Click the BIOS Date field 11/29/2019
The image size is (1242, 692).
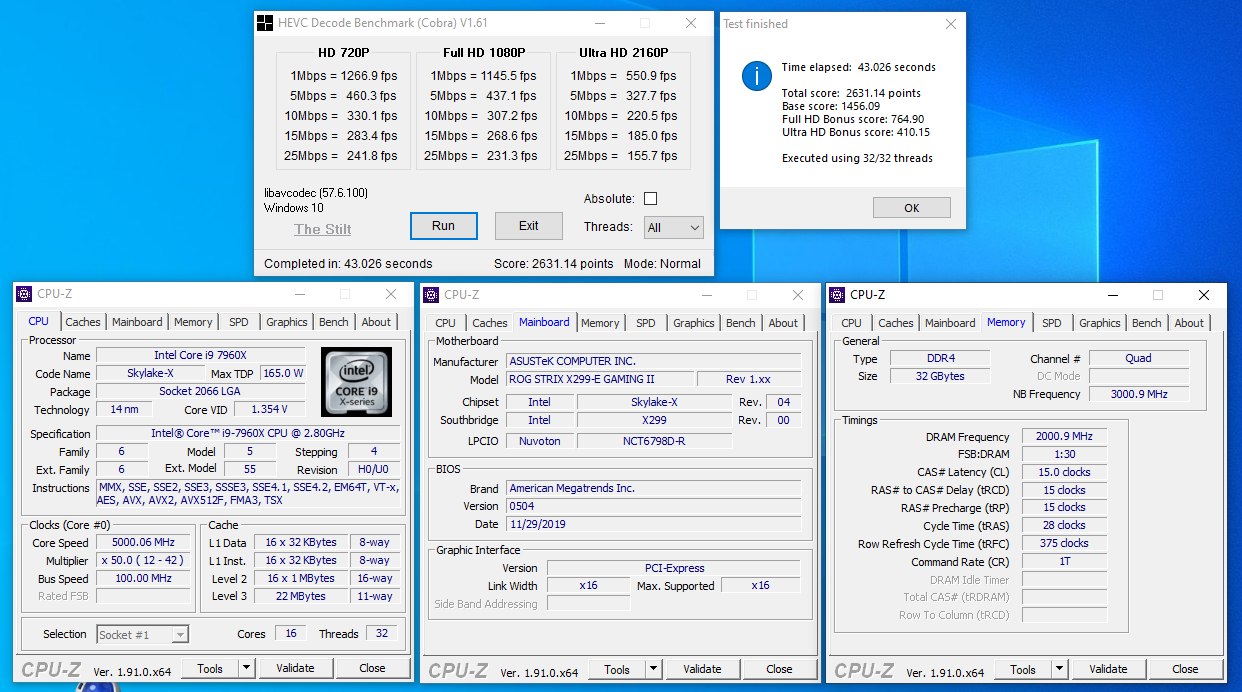[x=652, y=524]
